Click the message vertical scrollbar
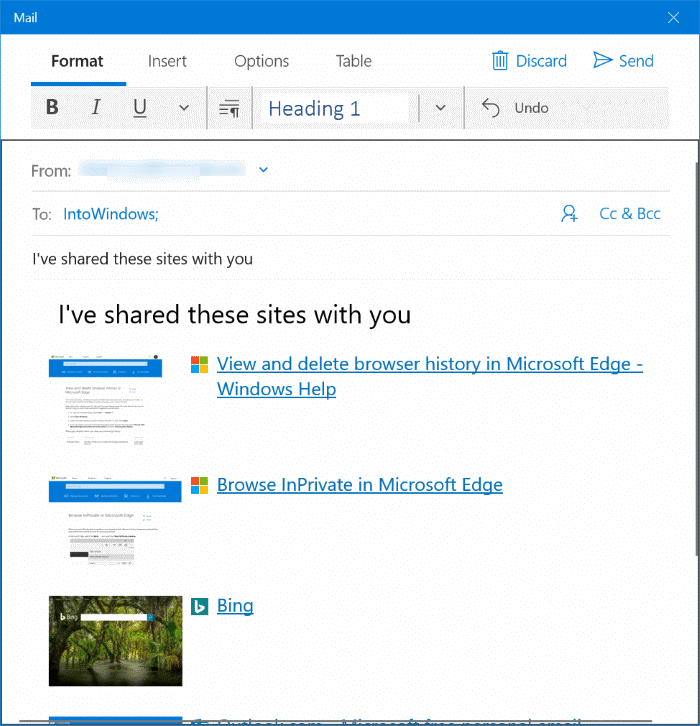This screenshot has height=726, width=700. [x=697, y=359]
